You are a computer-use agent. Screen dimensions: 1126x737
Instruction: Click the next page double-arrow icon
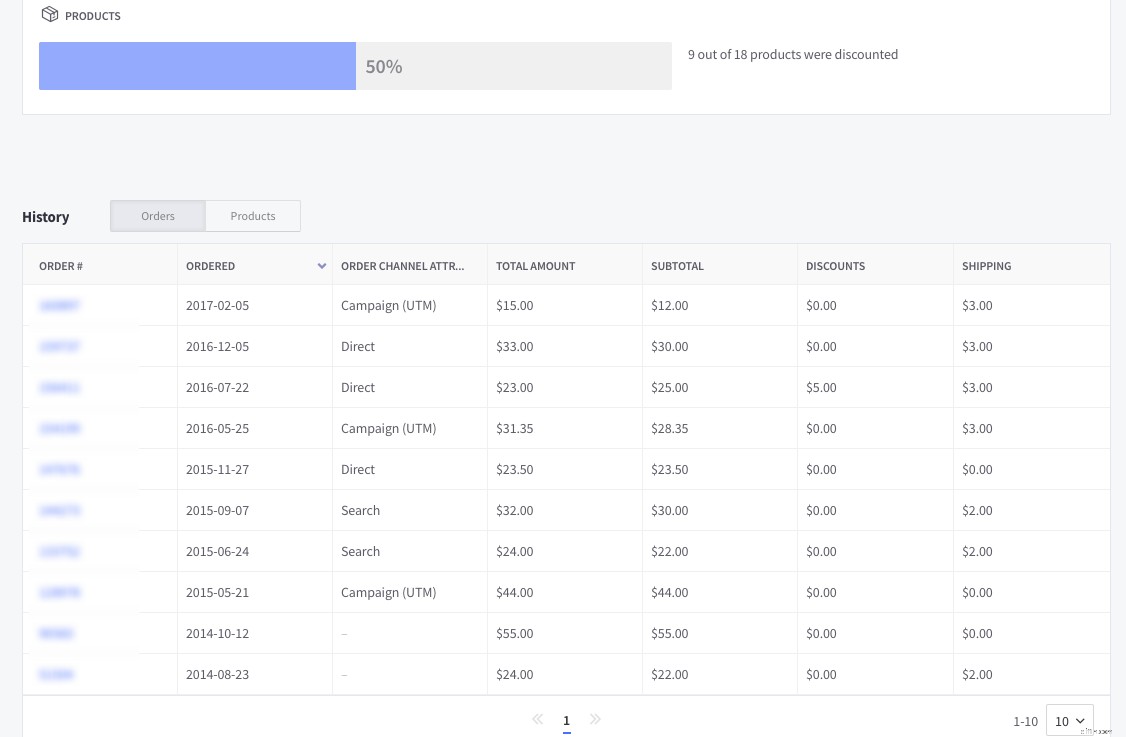pyautogui.click(x=595, y=719)
